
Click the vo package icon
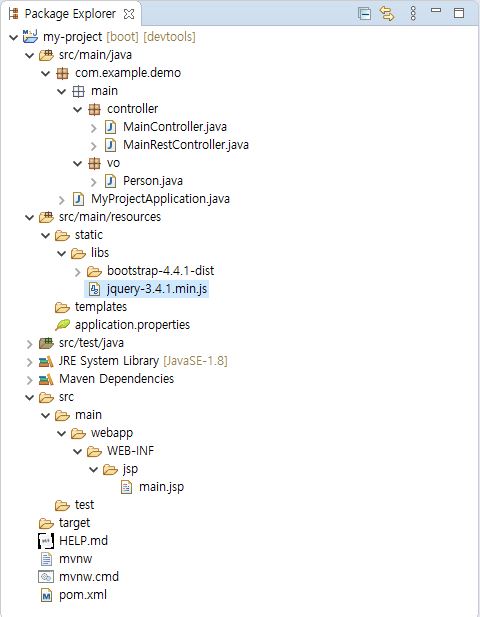(94, 163)
